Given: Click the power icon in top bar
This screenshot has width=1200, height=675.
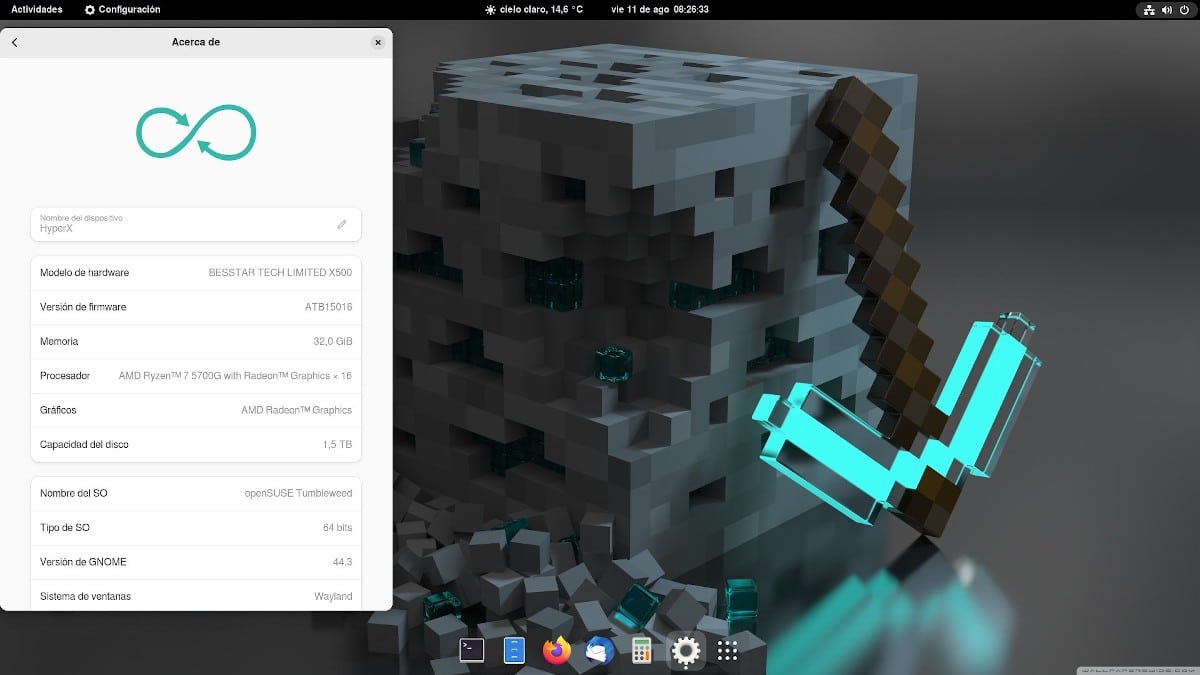Looking at the screenshot, I should point(1185,9).
